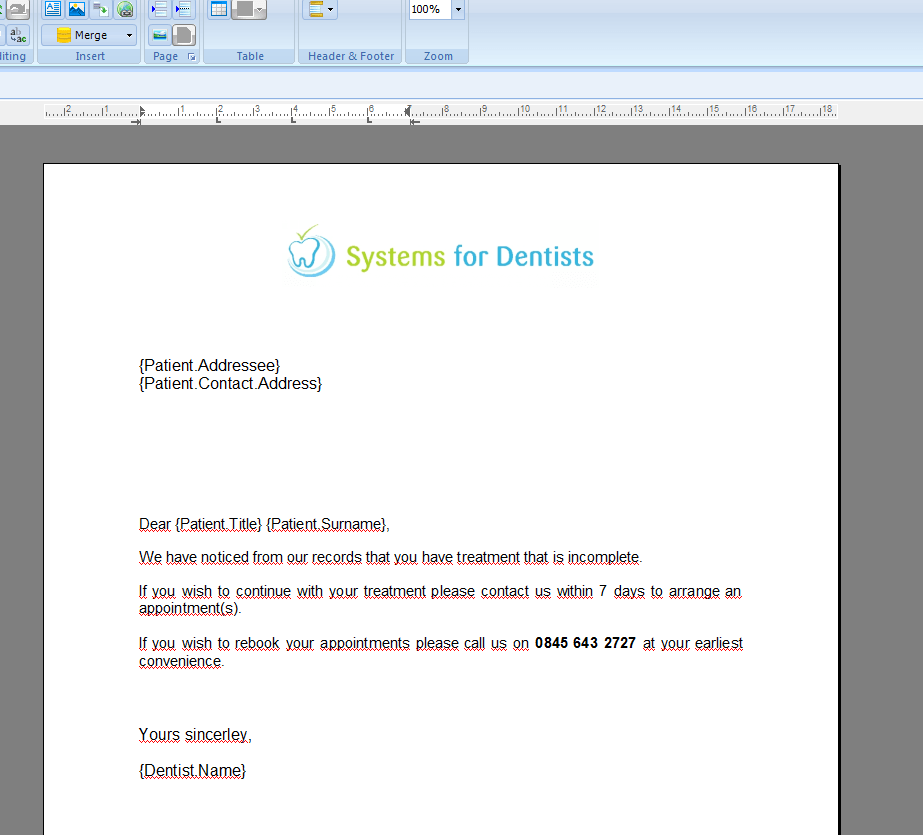Viewport: 923px width, 835px height.
Task: Open the zoom level dropdown
Action: (x=456, y=9)
